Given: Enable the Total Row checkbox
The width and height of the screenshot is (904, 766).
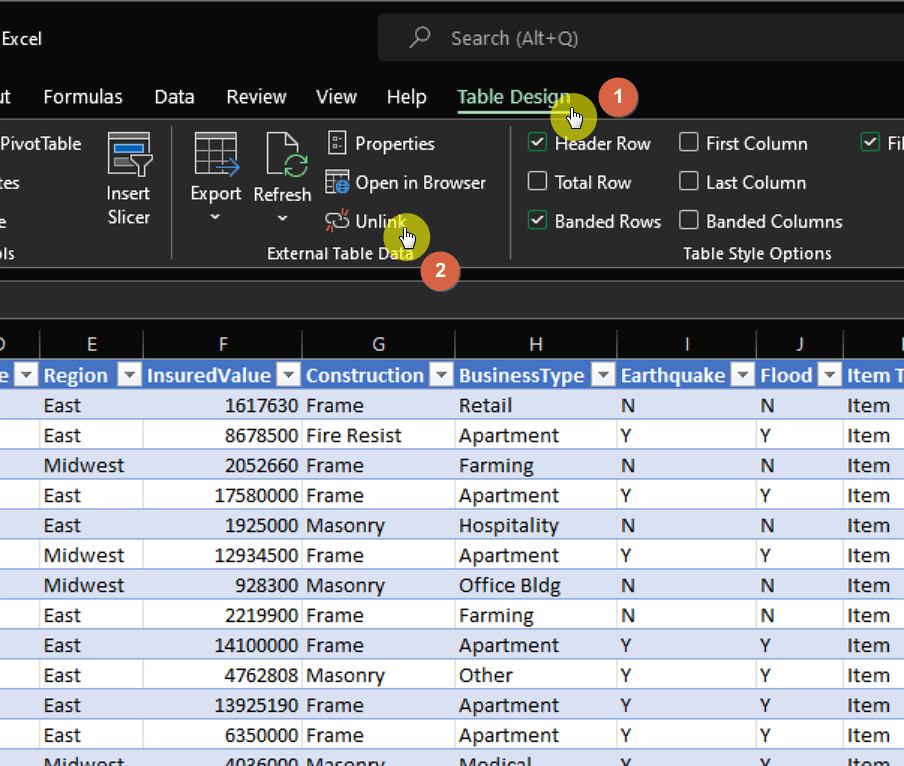Looking at the screenshot, I should [537, 182].
